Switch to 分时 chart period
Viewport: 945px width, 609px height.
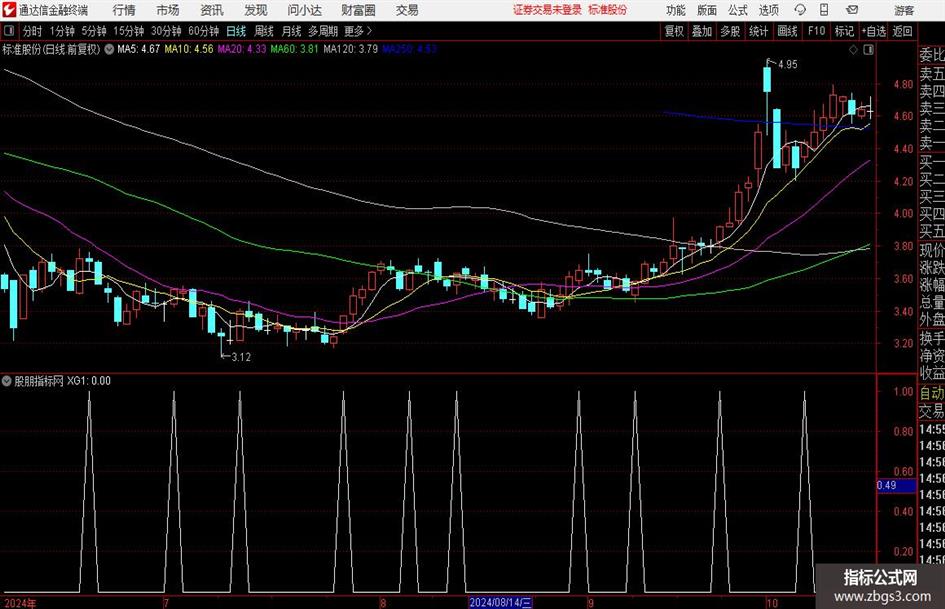tap(33, 31)
